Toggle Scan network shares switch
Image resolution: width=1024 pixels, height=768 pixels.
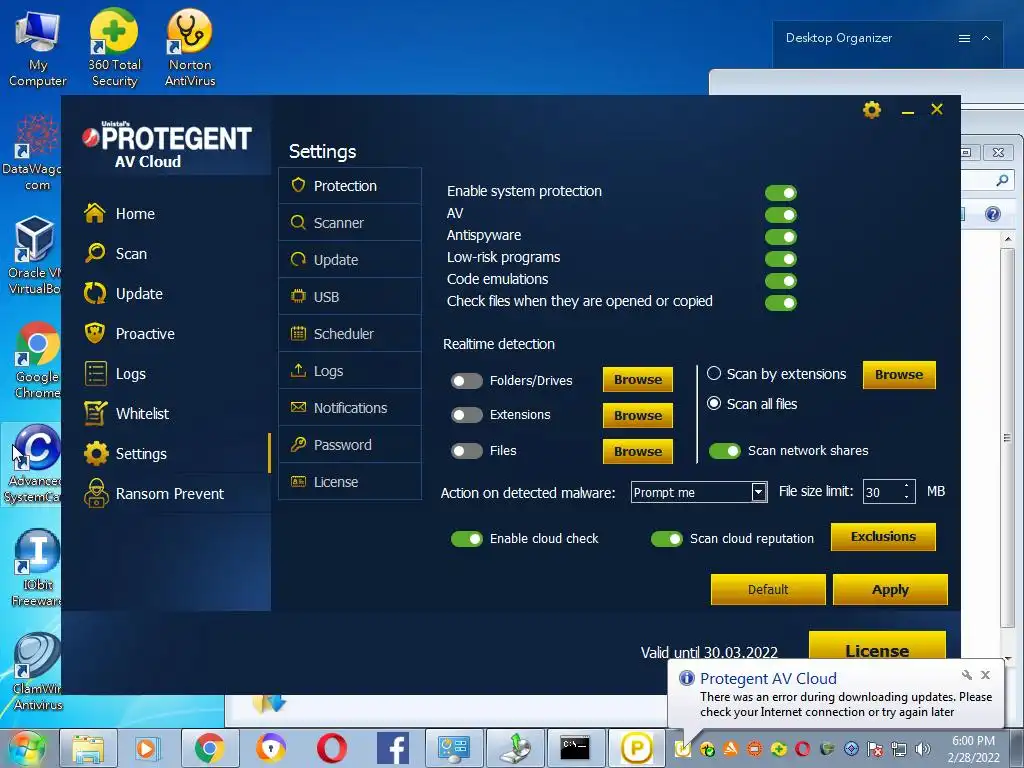tap(725, 451)
